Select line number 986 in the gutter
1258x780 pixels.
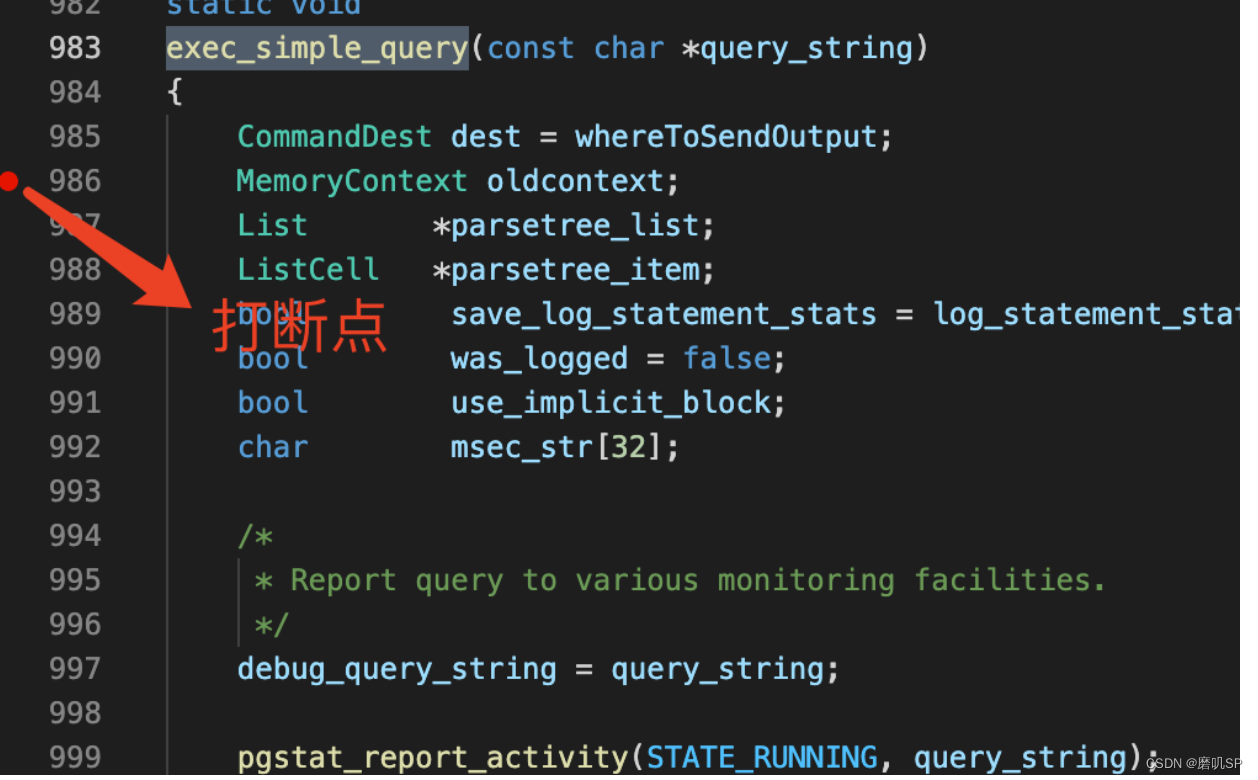[75, 181]
